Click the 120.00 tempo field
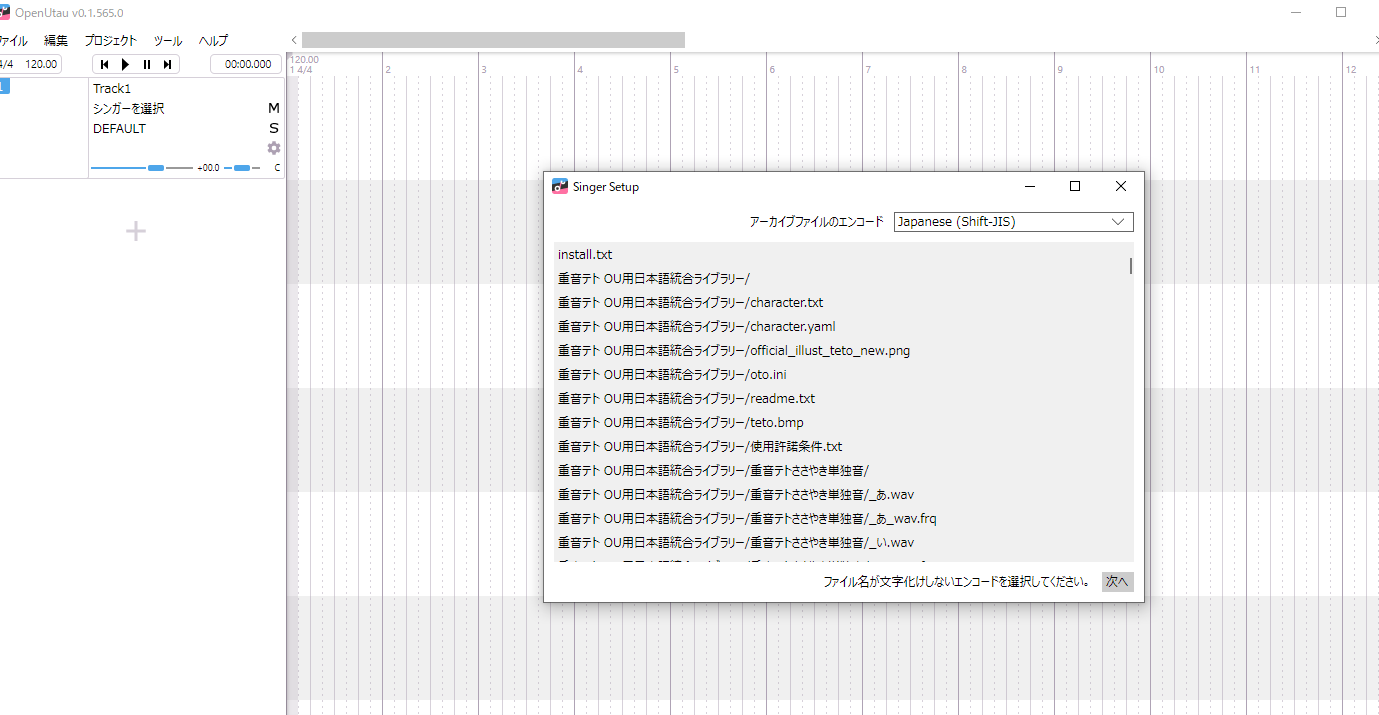Image resolution: width=1379 pixels, height=715 pixels. point(41,64)
